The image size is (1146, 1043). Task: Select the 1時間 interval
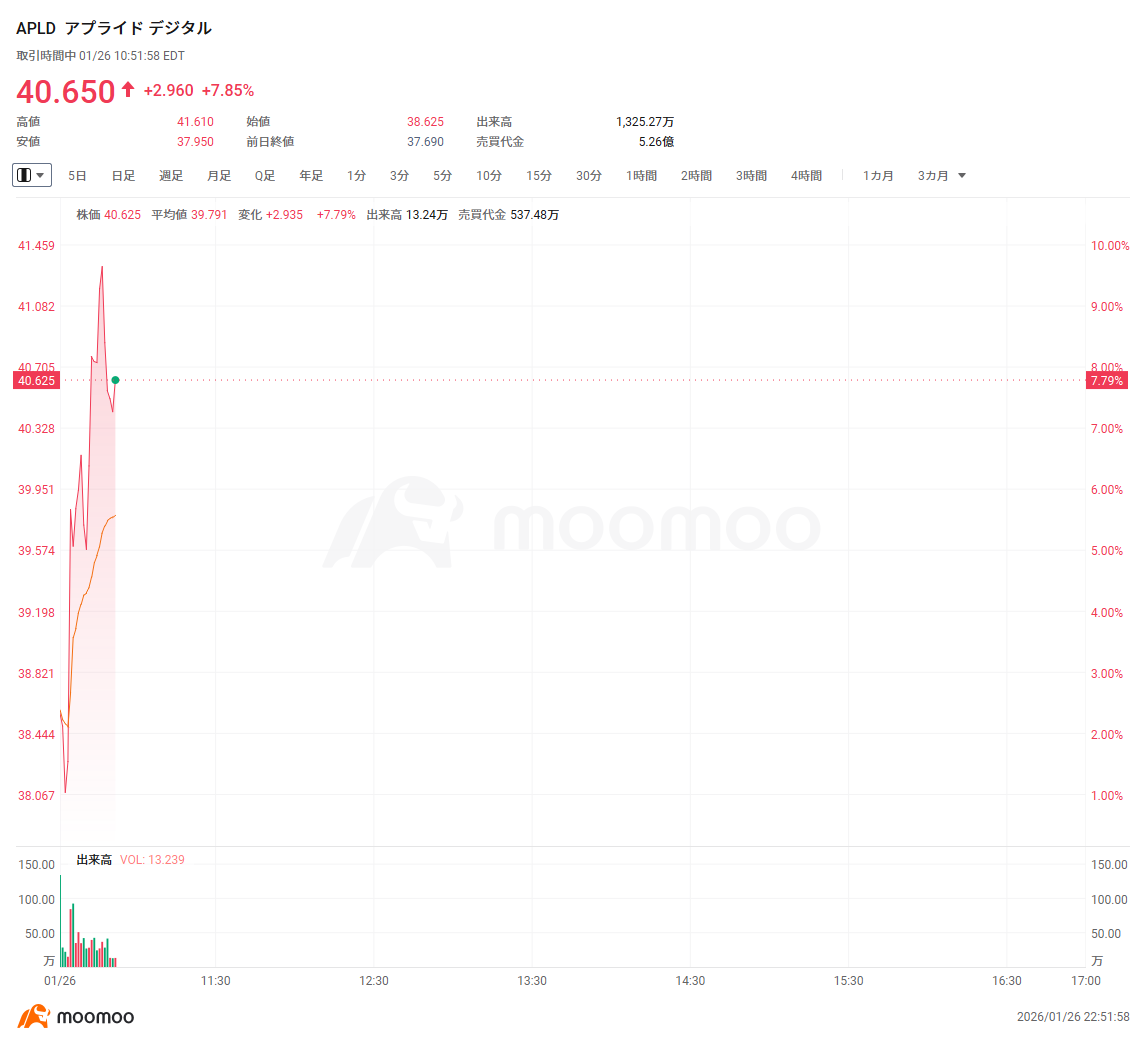(642, 176)
